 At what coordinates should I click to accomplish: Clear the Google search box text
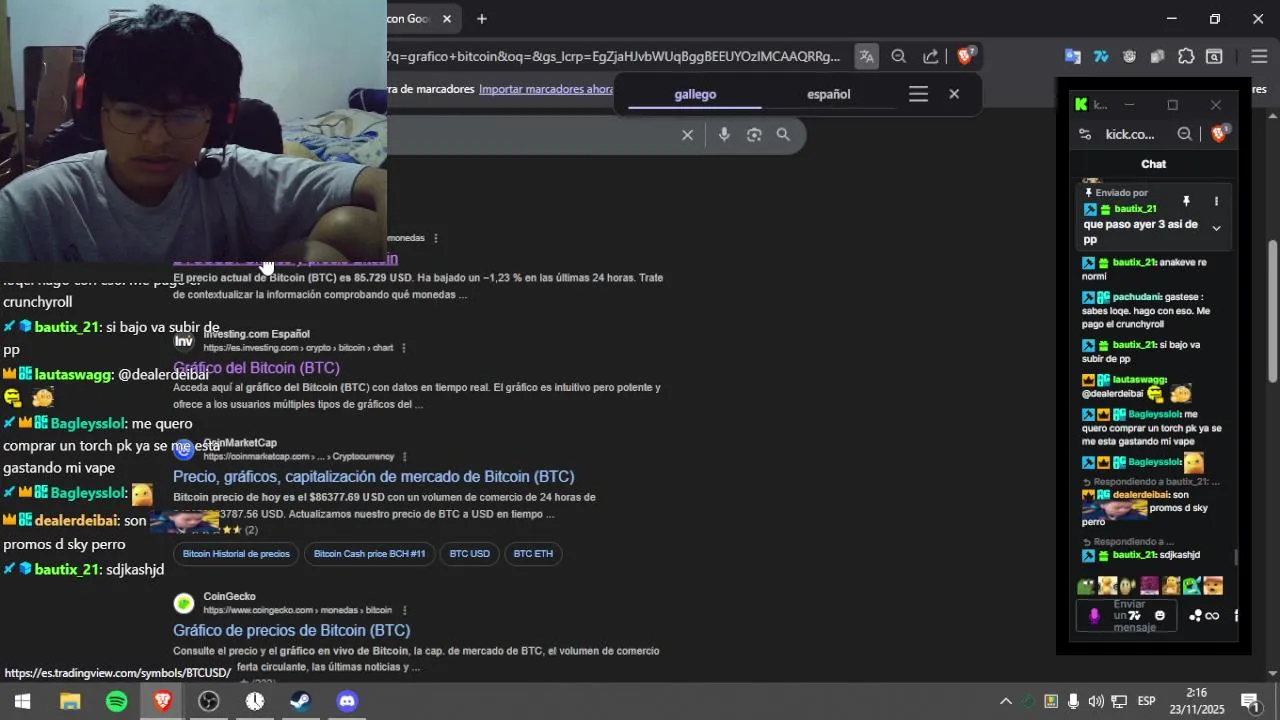687,135
